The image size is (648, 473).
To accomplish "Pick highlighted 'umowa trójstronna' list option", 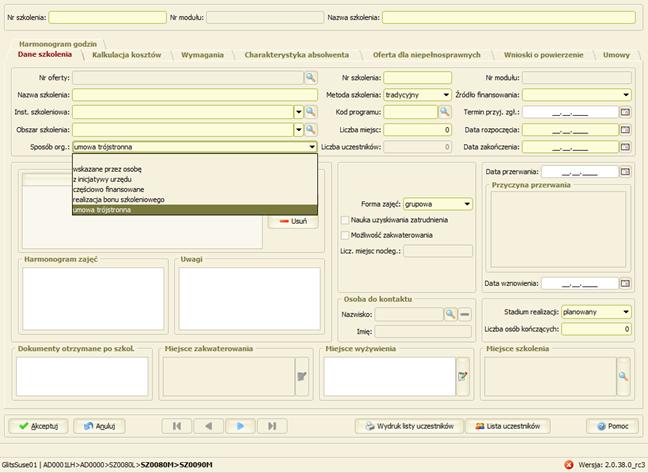I will pyautogui.click(x=195, y=210).
